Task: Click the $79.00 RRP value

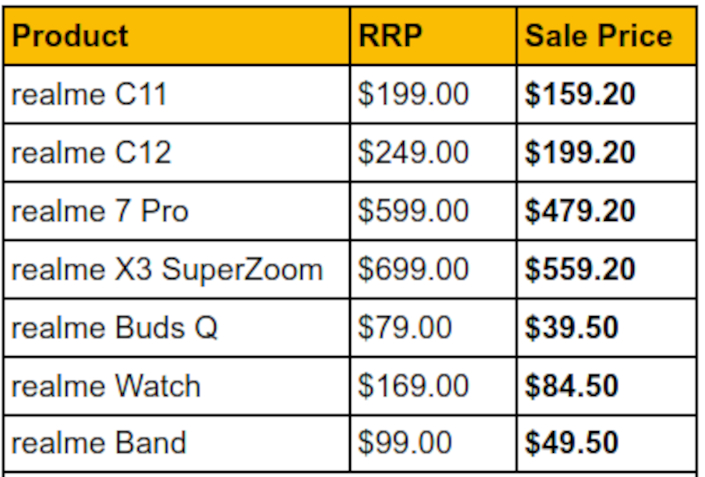Action: (405, 327)
